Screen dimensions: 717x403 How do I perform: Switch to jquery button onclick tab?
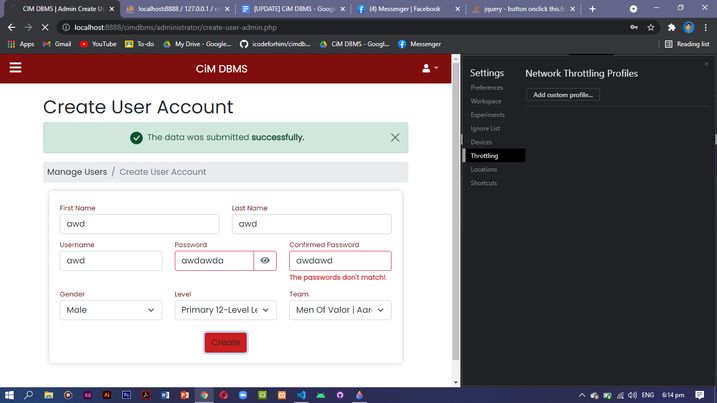(524, 9)
